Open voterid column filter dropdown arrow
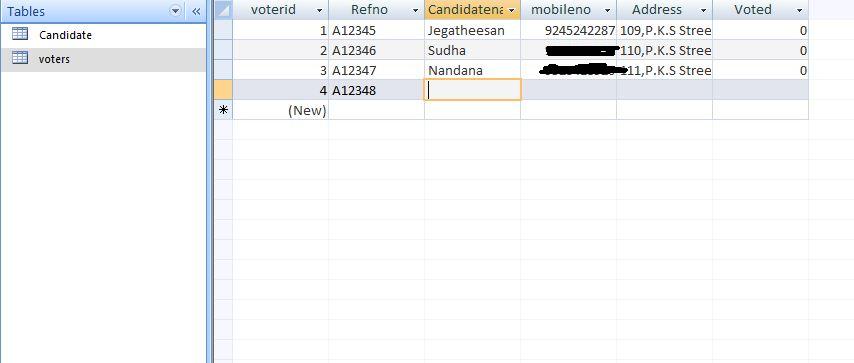 (x=319, y=10)
